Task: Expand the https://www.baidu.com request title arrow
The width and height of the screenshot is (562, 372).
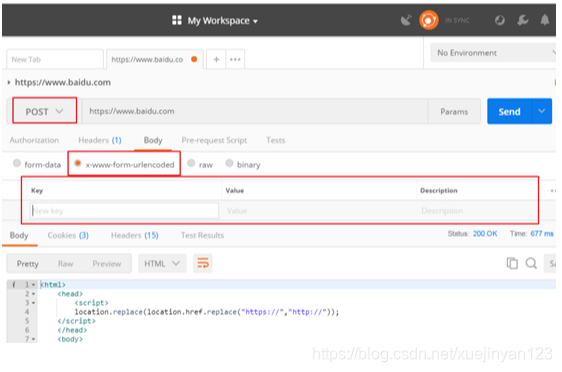Action: point(9,82)
